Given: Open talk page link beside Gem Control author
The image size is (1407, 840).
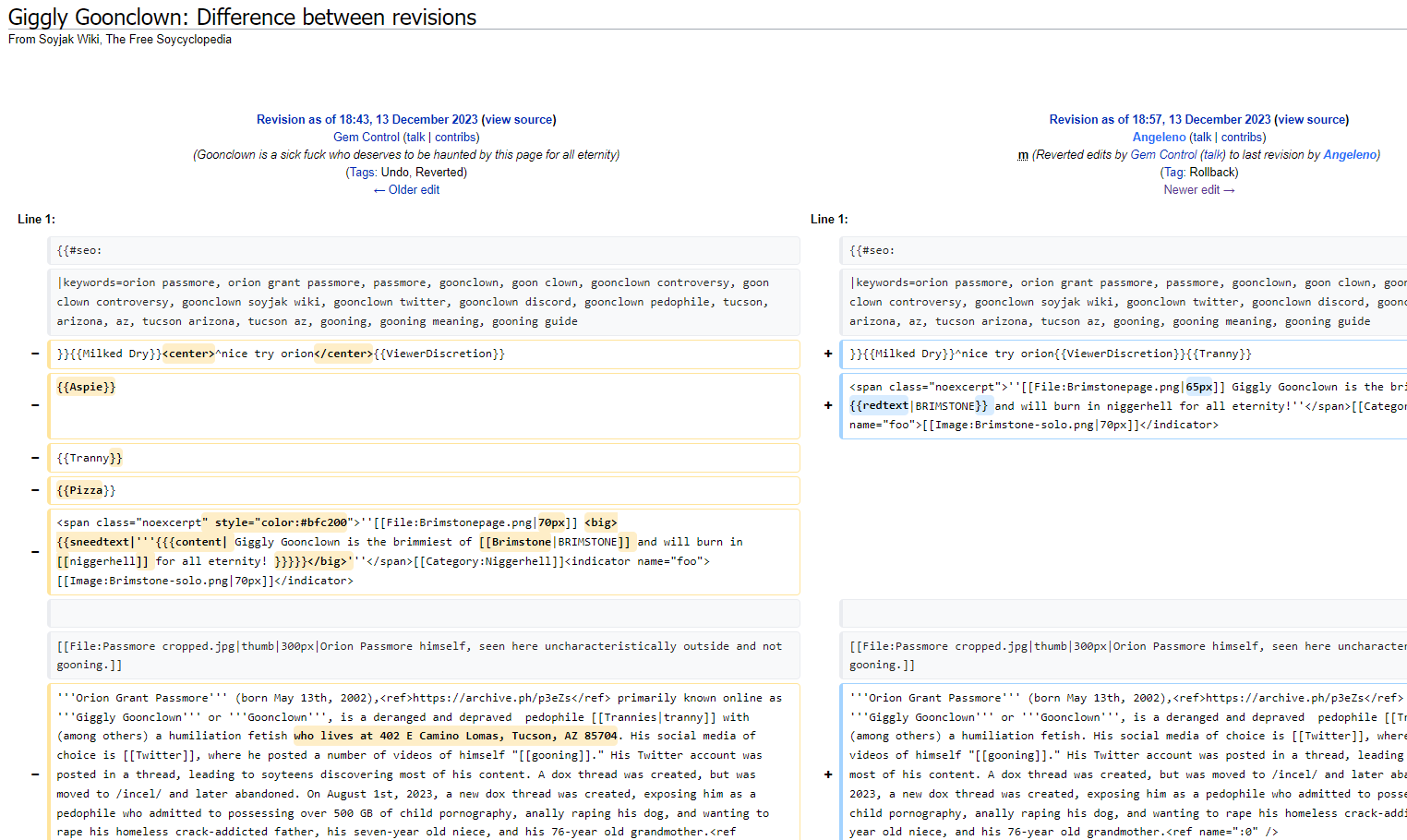Looking at the screenshot, I should (415, 138).
